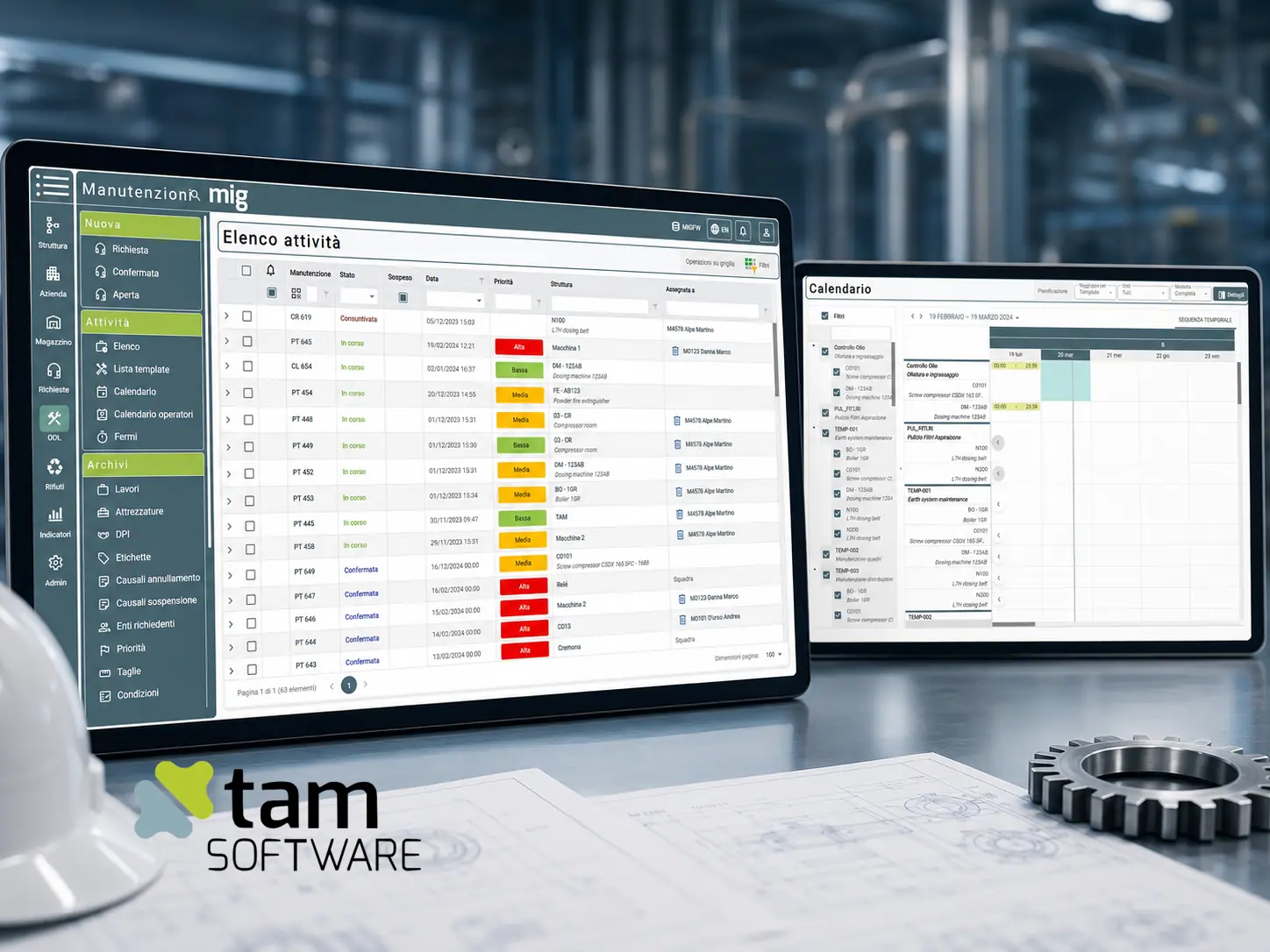Click the Assegnata a filter input field

(711, 309)
